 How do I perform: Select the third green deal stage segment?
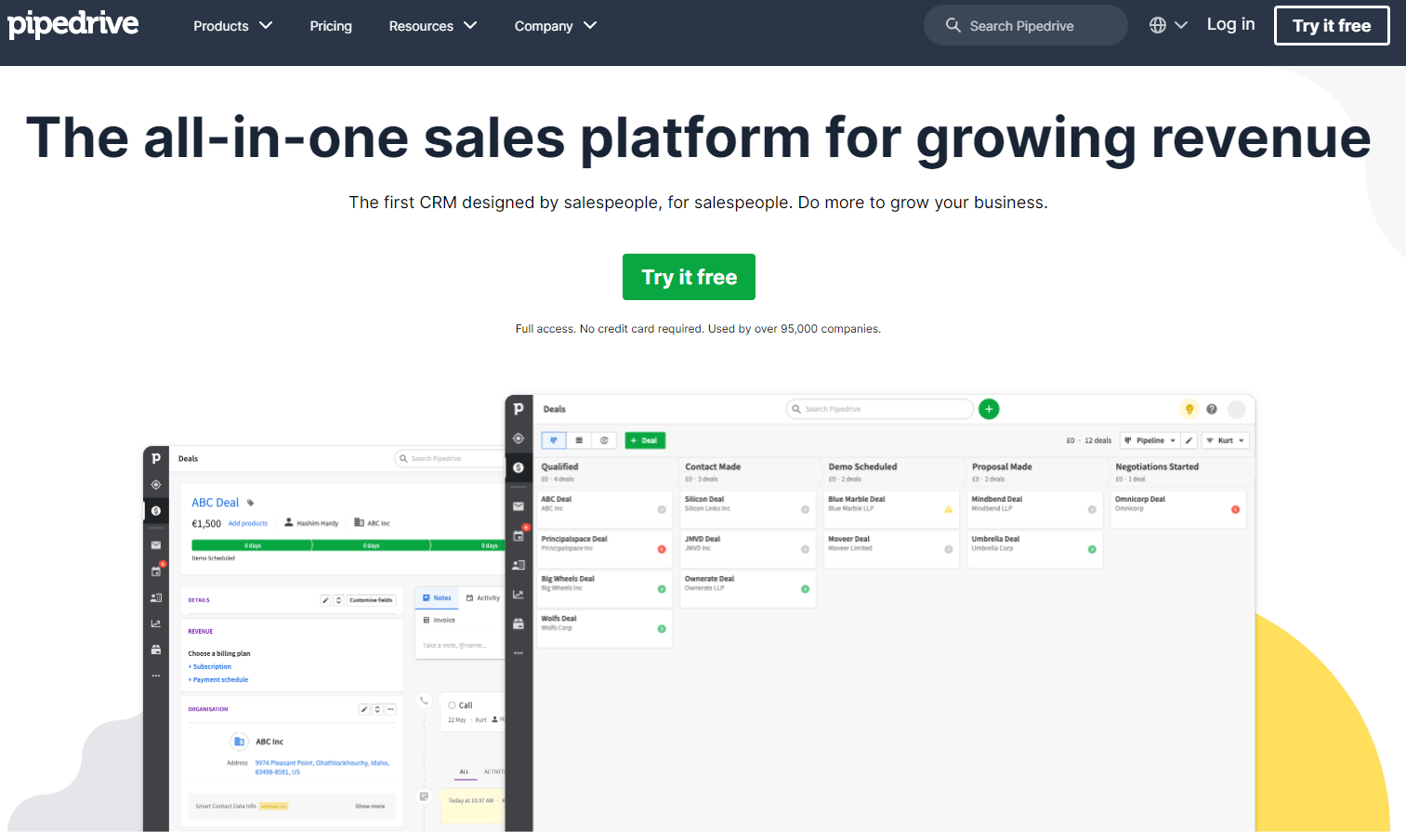pyautogui.click(x=466, y=545)
